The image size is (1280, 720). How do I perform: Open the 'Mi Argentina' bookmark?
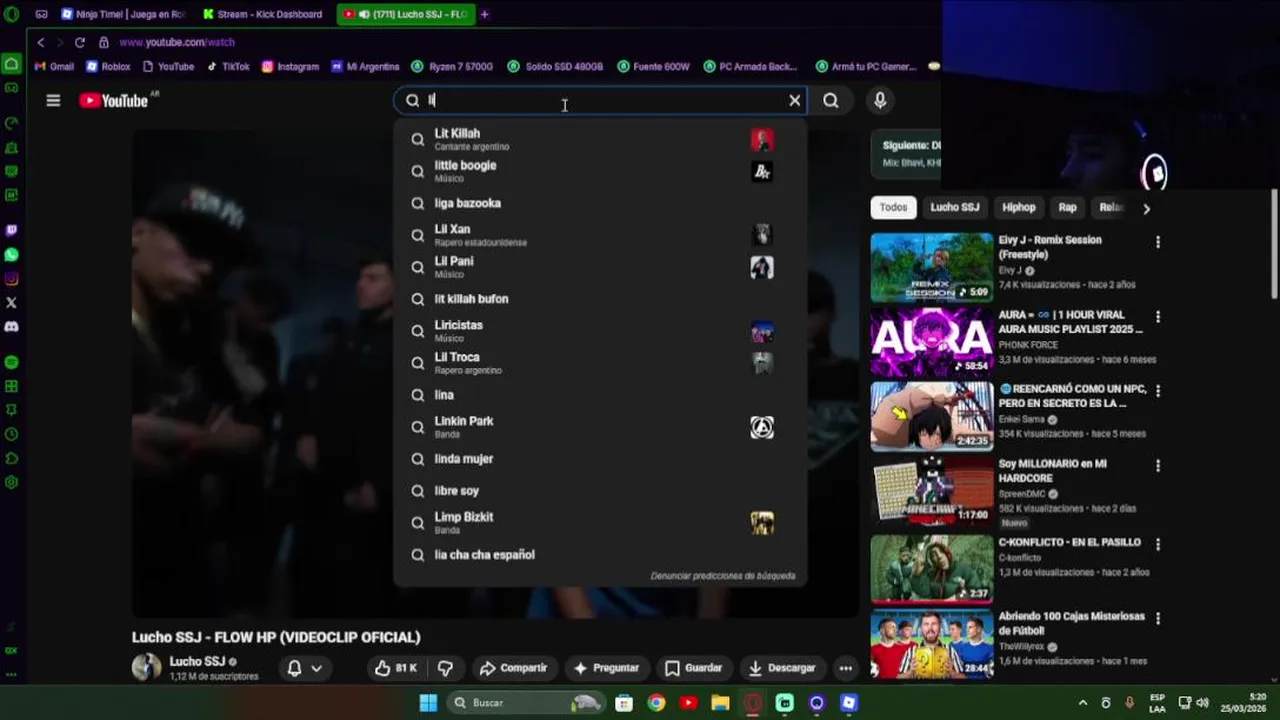365,66
